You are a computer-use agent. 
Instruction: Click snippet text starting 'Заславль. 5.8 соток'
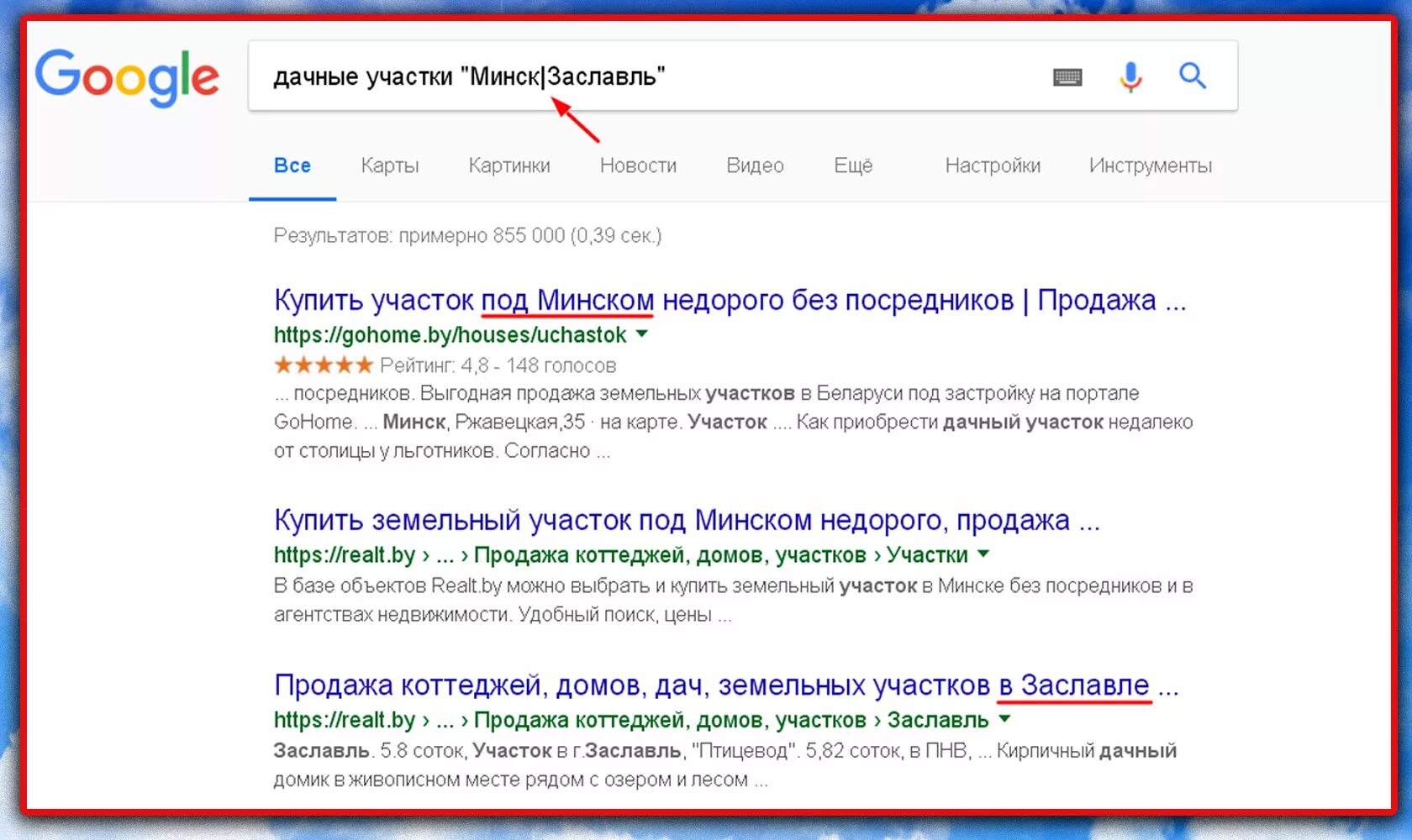(x=724, y=764)
